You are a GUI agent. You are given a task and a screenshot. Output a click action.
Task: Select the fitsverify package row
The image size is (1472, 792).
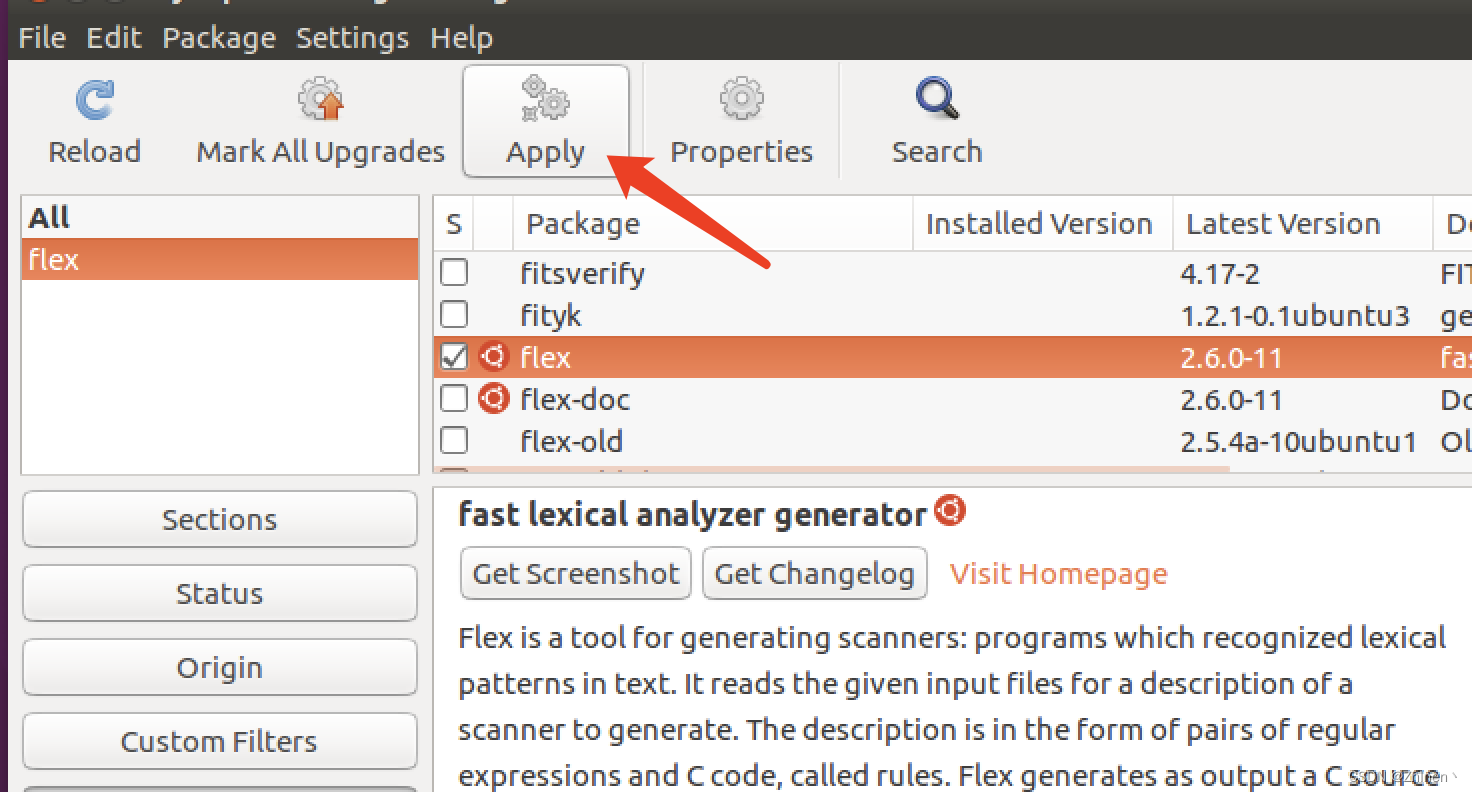pos(953,273)
